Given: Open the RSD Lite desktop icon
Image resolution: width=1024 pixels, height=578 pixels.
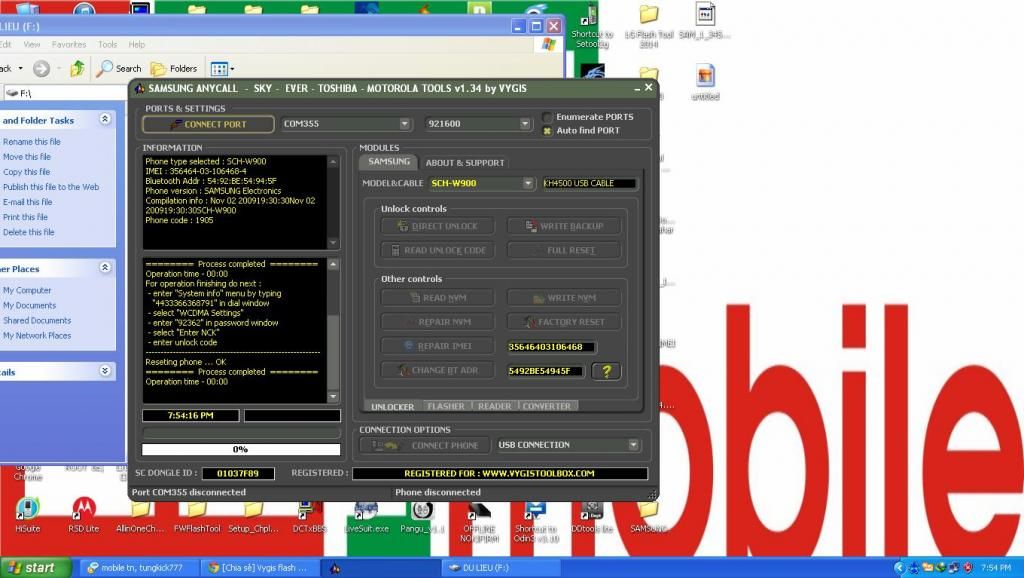Looking at the screenshot, I should click(x=84, y=515).
